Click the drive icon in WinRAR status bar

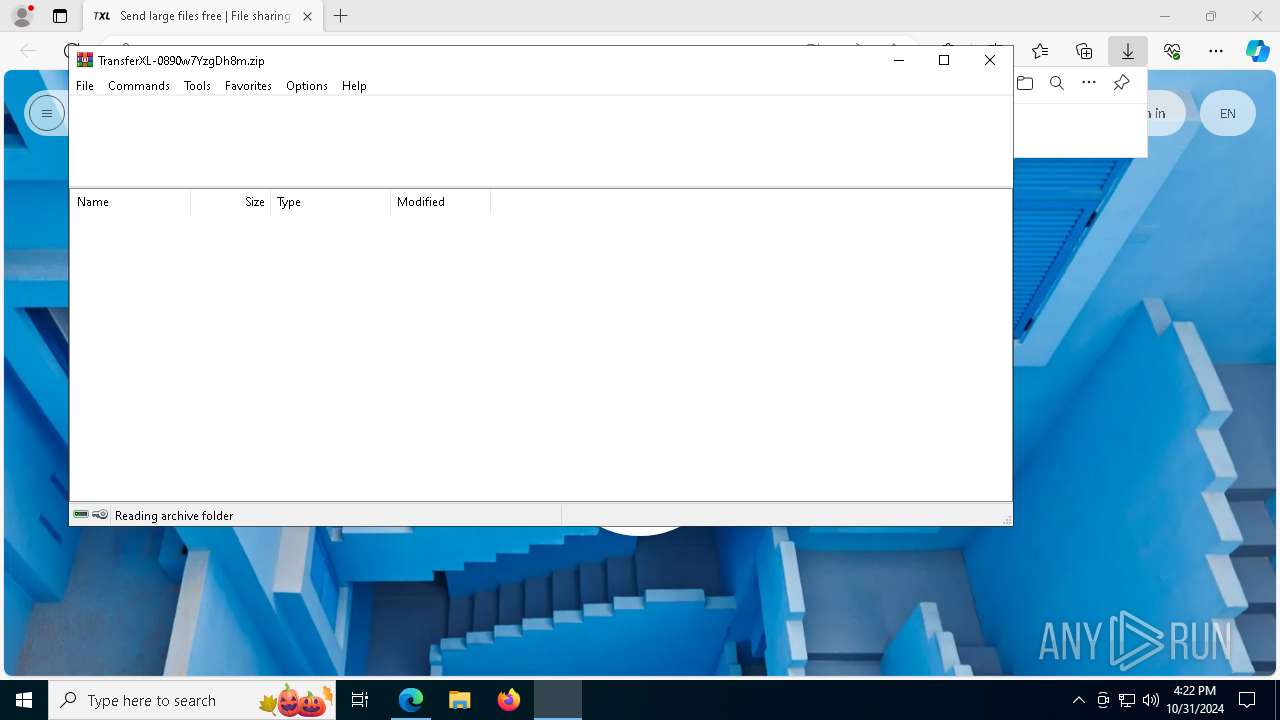tap(81, 515)
